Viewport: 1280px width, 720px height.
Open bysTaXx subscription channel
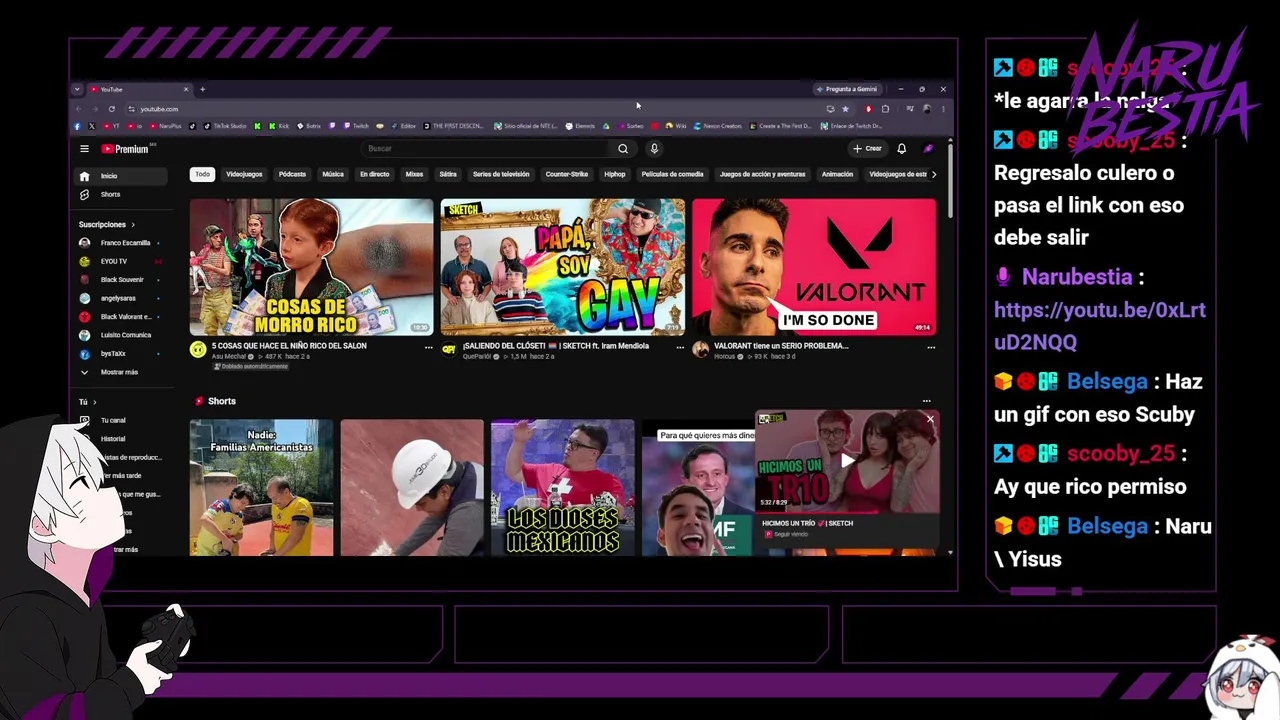[122, 354]
